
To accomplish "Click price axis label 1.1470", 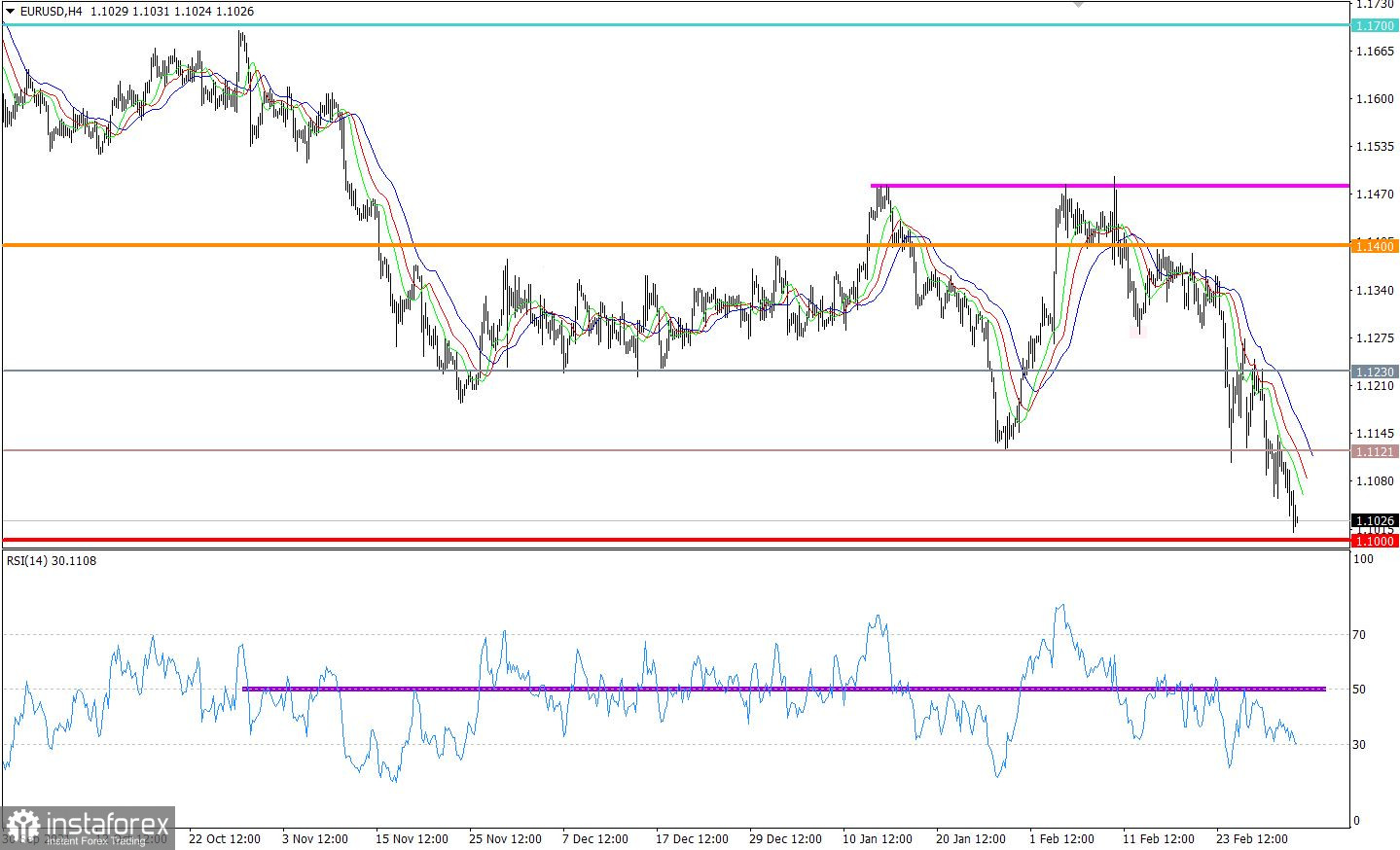I will pos(1375,195).
